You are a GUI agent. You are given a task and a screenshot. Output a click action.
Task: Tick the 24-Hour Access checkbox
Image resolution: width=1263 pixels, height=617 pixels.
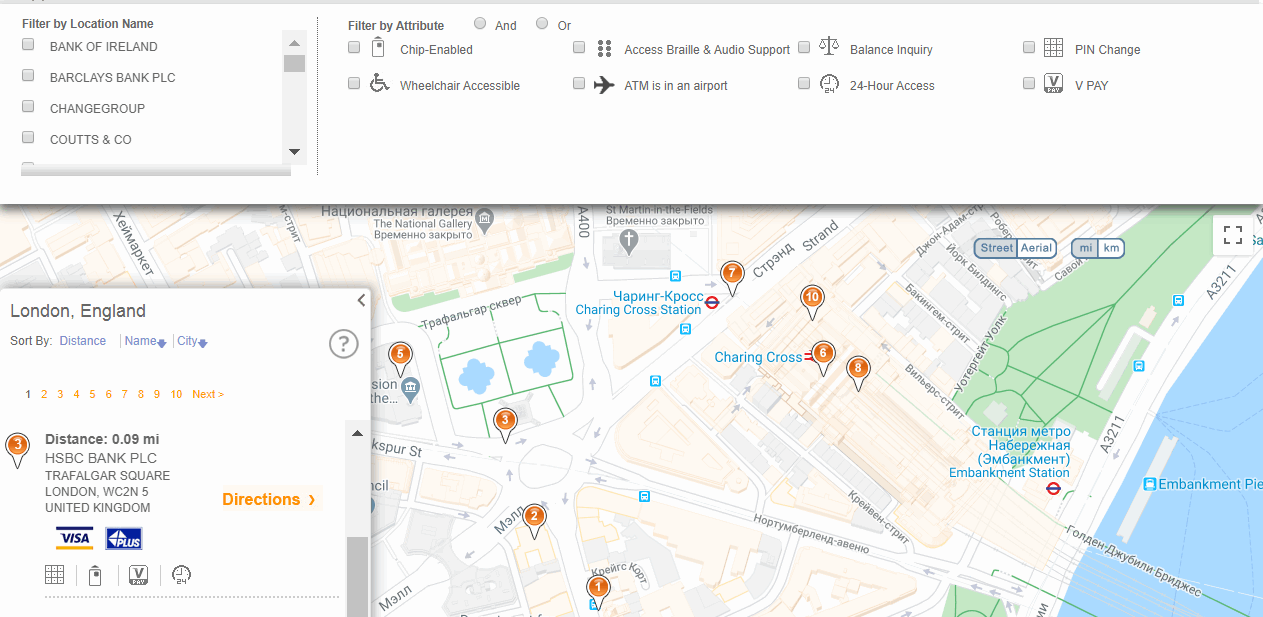click(x=804, y=84)
